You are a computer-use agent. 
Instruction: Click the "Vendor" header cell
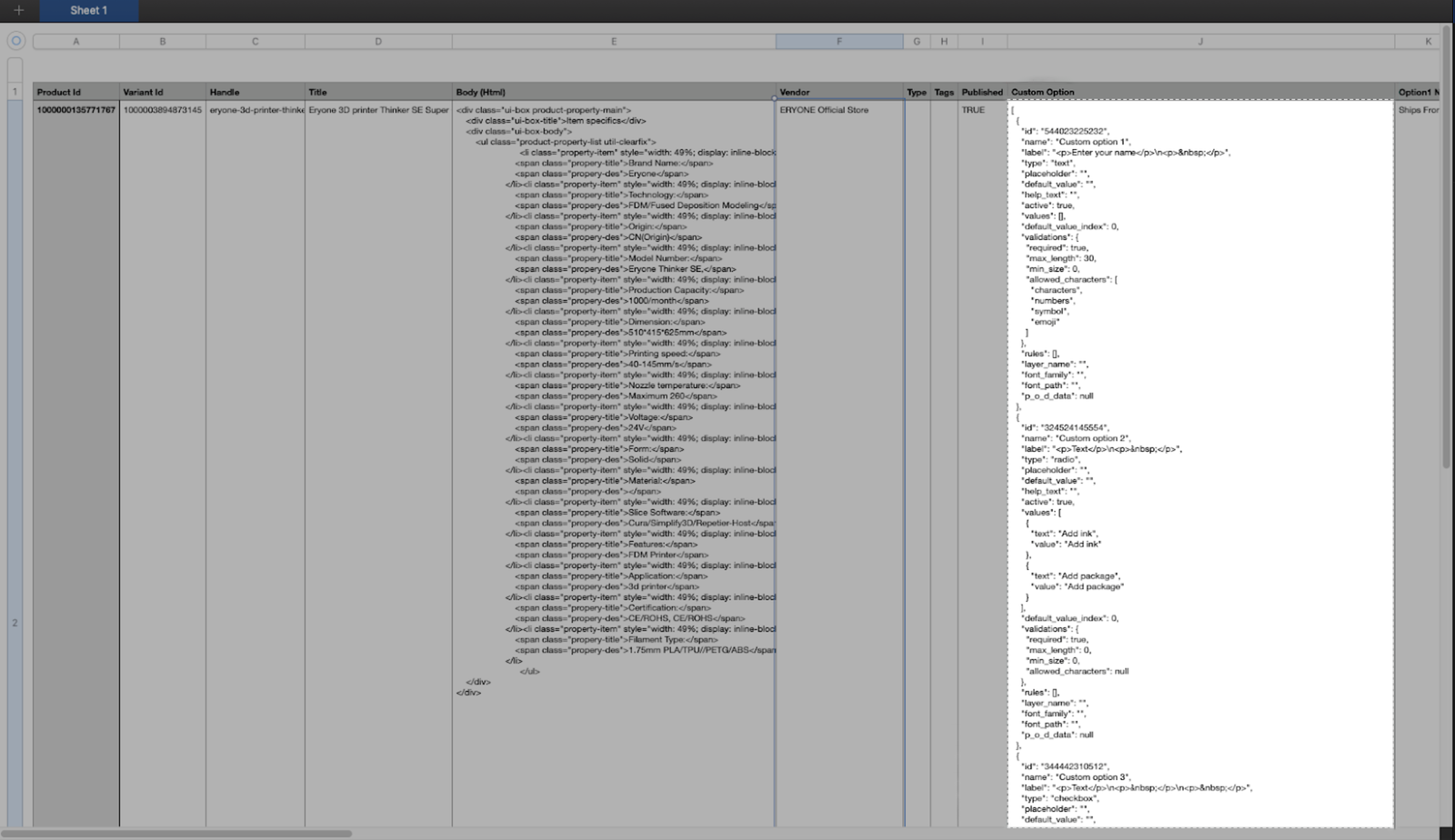[x=839, y=92]
